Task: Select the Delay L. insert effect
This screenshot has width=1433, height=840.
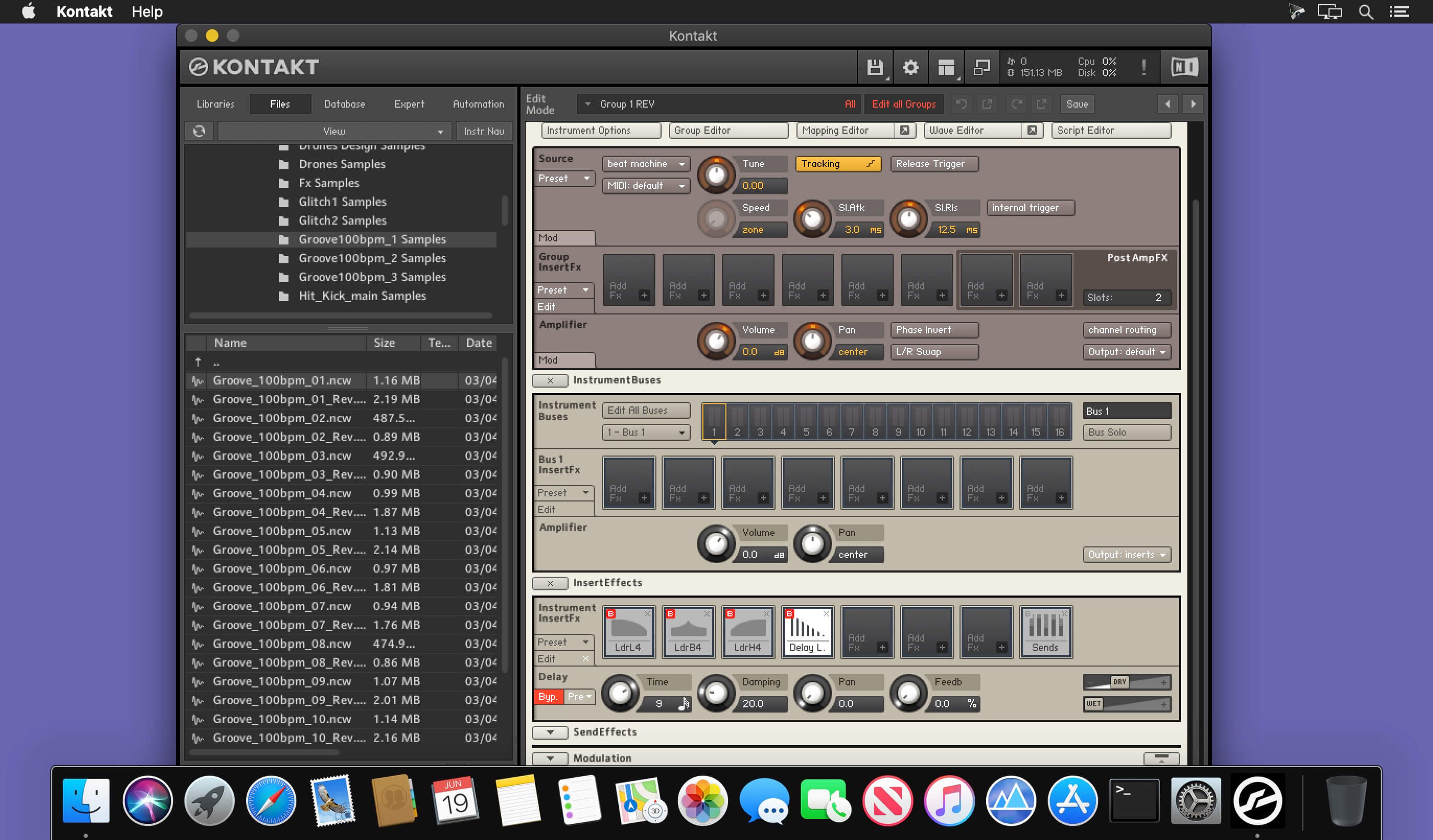Action: pyautogui.click(x=807, y=632)
